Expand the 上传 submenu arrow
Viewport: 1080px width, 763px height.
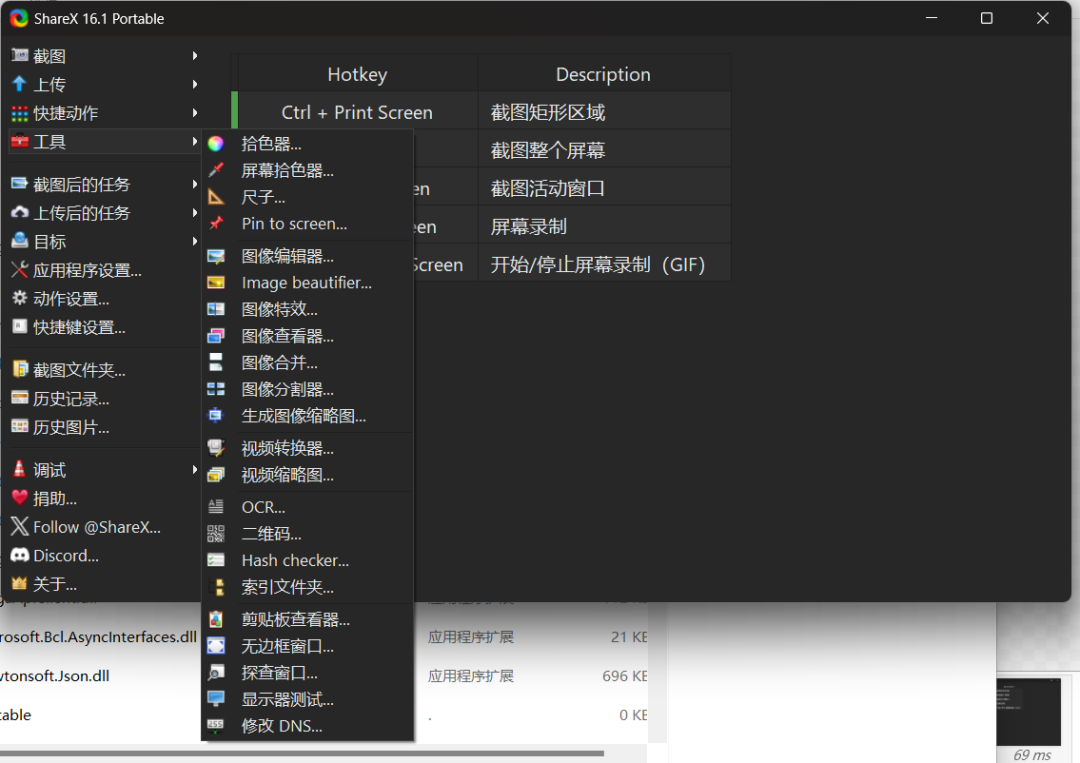195,84
